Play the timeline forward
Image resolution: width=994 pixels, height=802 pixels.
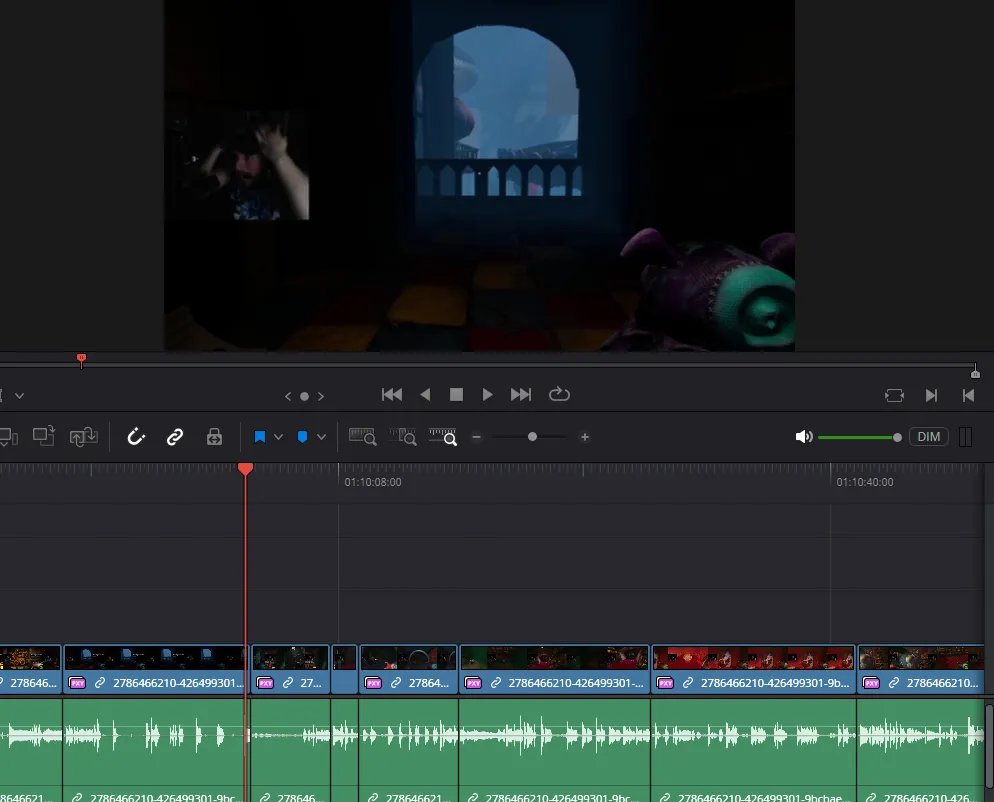point(487,394)
